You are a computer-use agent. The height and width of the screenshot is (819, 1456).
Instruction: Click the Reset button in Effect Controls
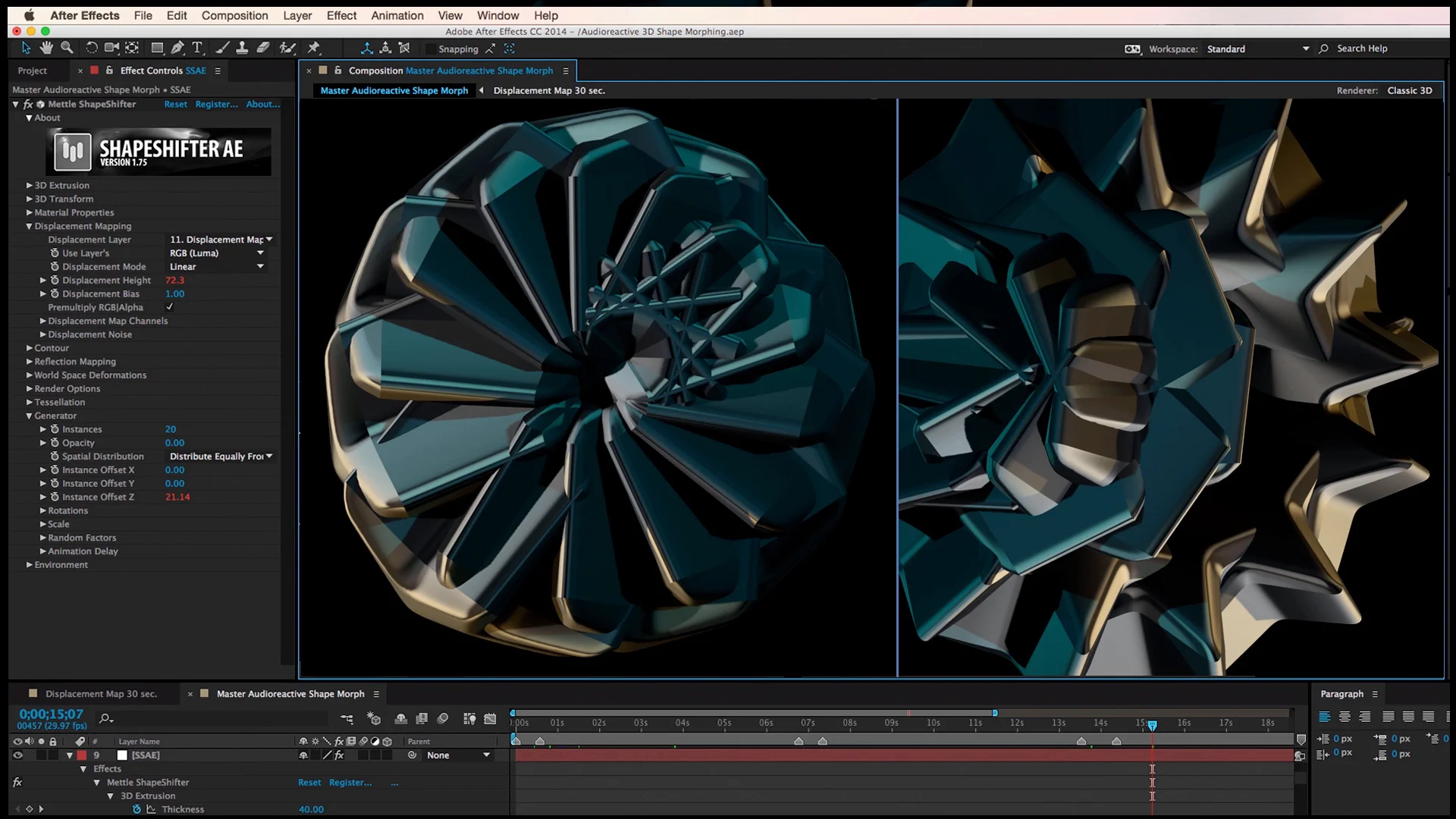[177, 103]
